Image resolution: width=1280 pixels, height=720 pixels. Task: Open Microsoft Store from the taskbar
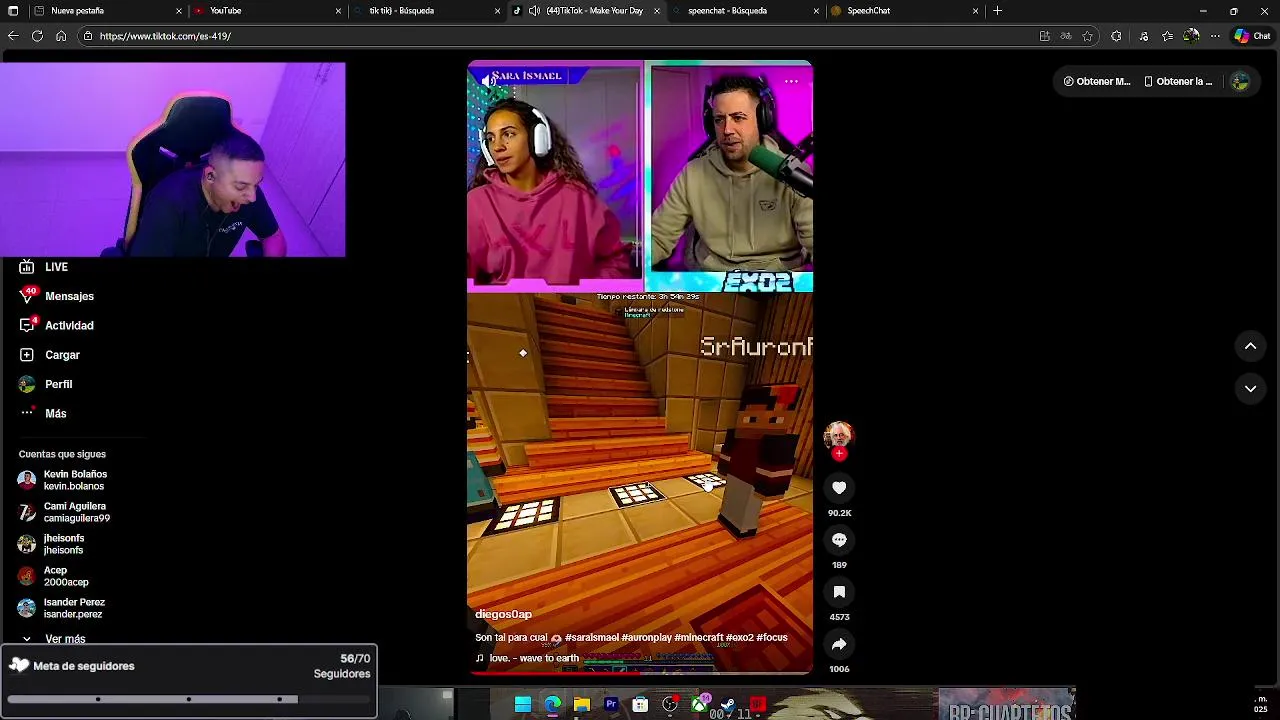640,705
